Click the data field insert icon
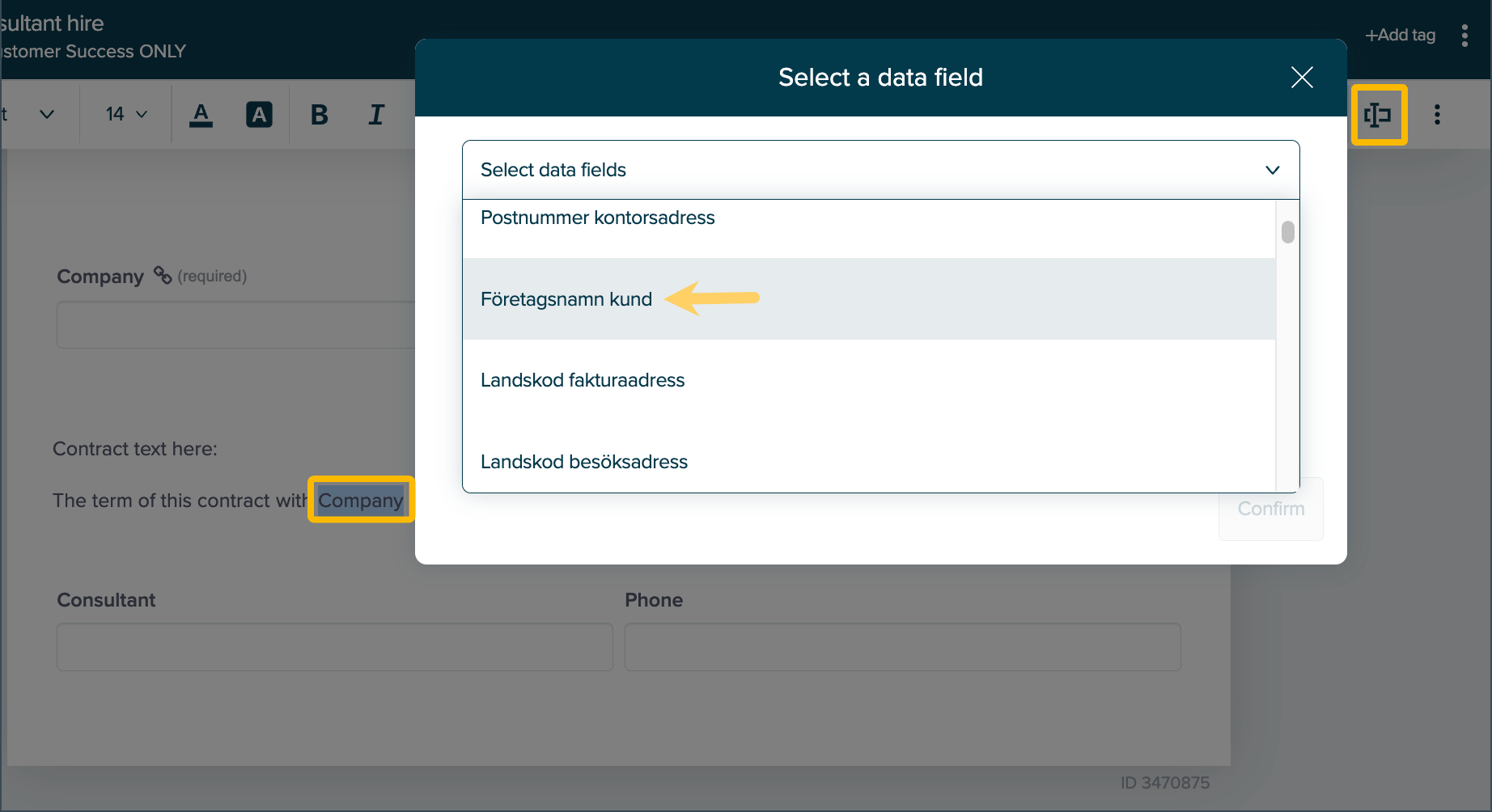This screenshot has height=812, width=1492. pyautogui.click(x=1378, y=115)
